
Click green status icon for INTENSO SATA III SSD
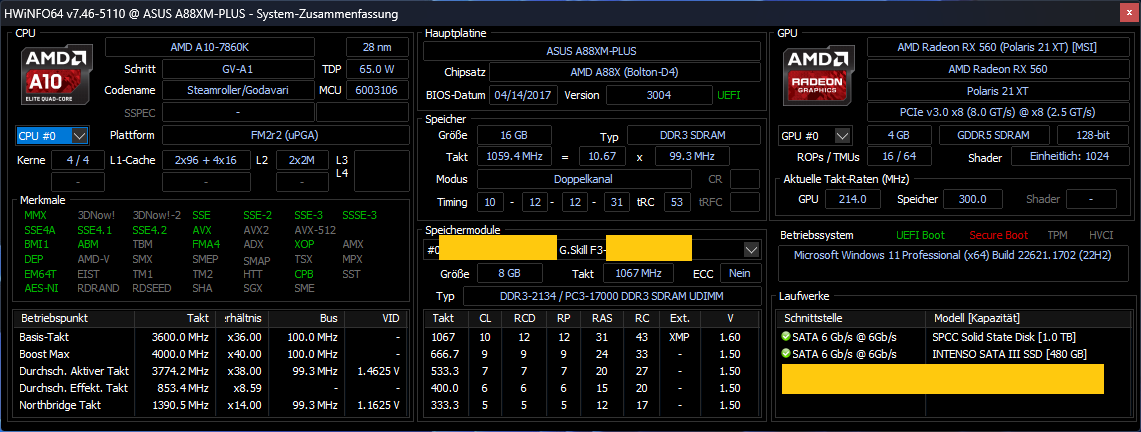785,354
